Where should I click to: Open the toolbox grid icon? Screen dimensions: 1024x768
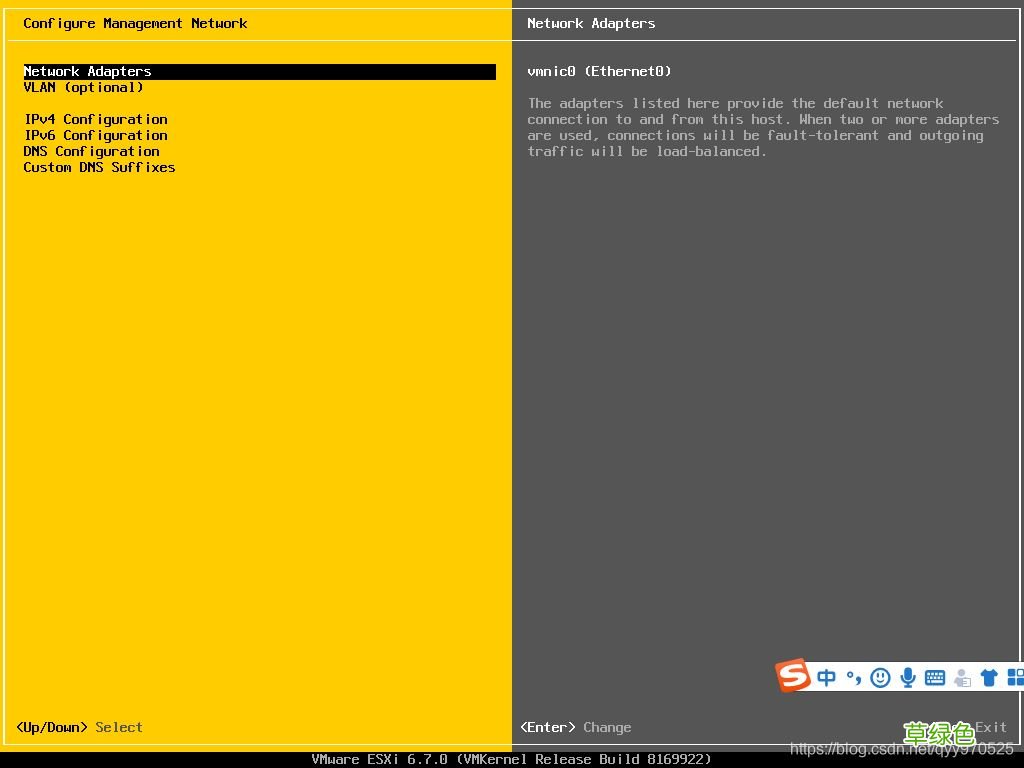pos(1015,678)
